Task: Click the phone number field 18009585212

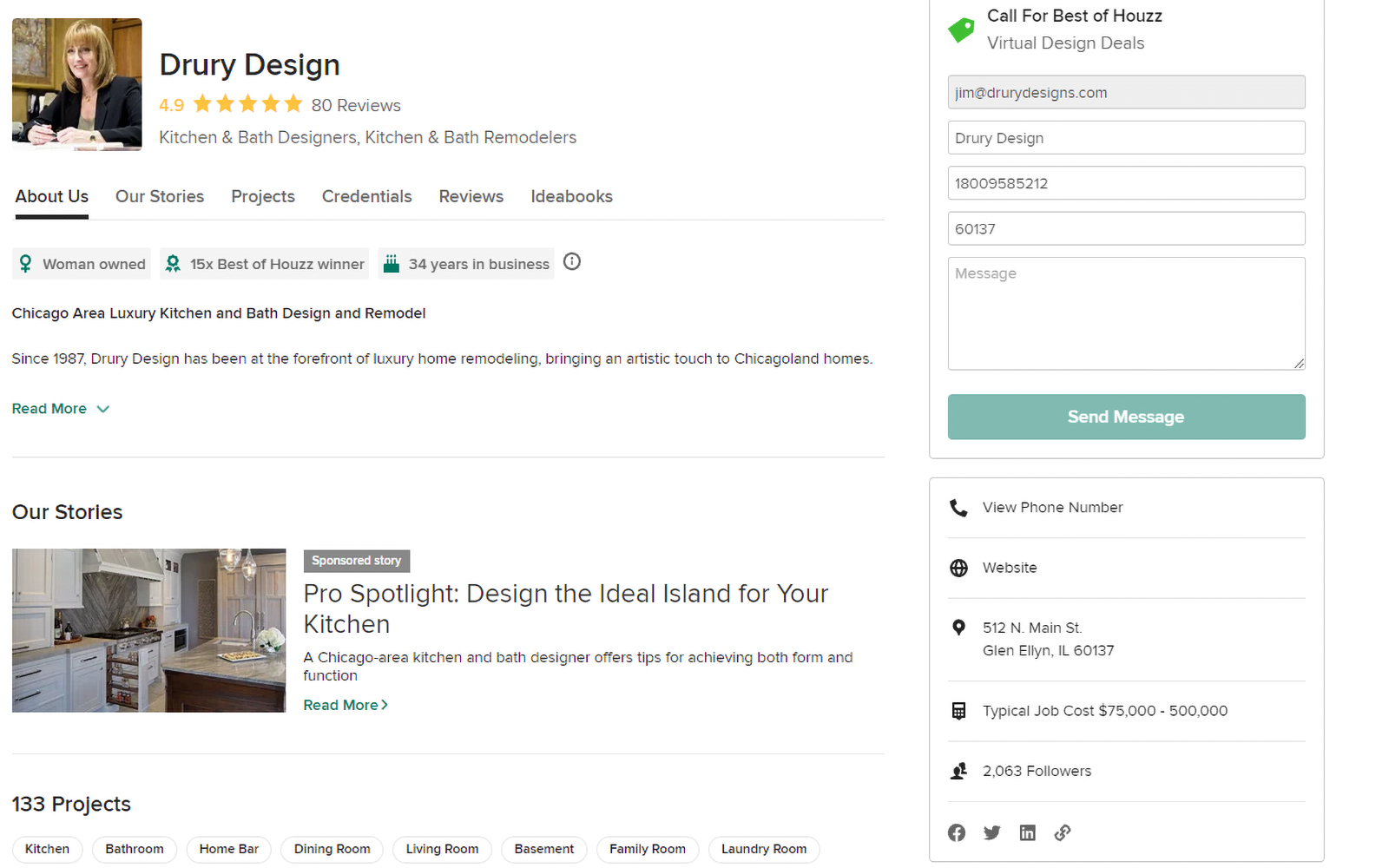Action: [x=1126, y=183]
